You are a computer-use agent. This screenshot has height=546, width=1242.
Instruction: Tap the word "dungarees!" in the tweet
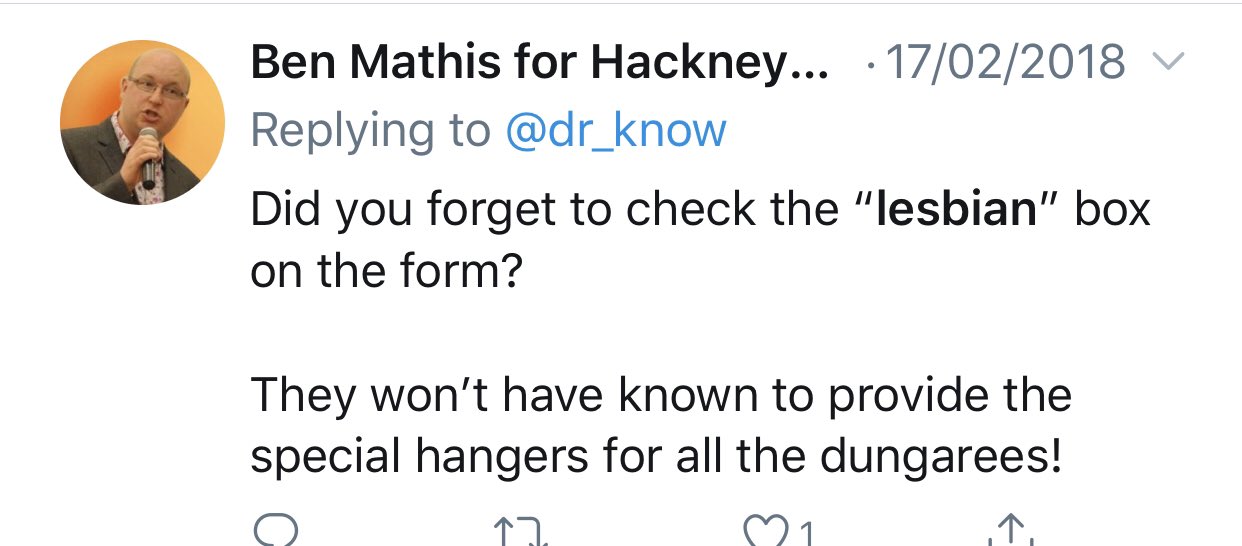click(x=940, y=456)
